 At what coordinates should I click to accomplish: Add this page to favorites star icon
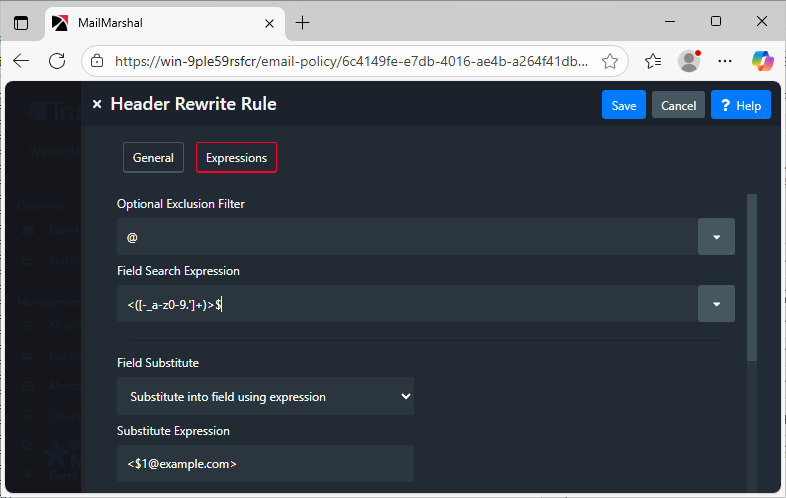610,61
